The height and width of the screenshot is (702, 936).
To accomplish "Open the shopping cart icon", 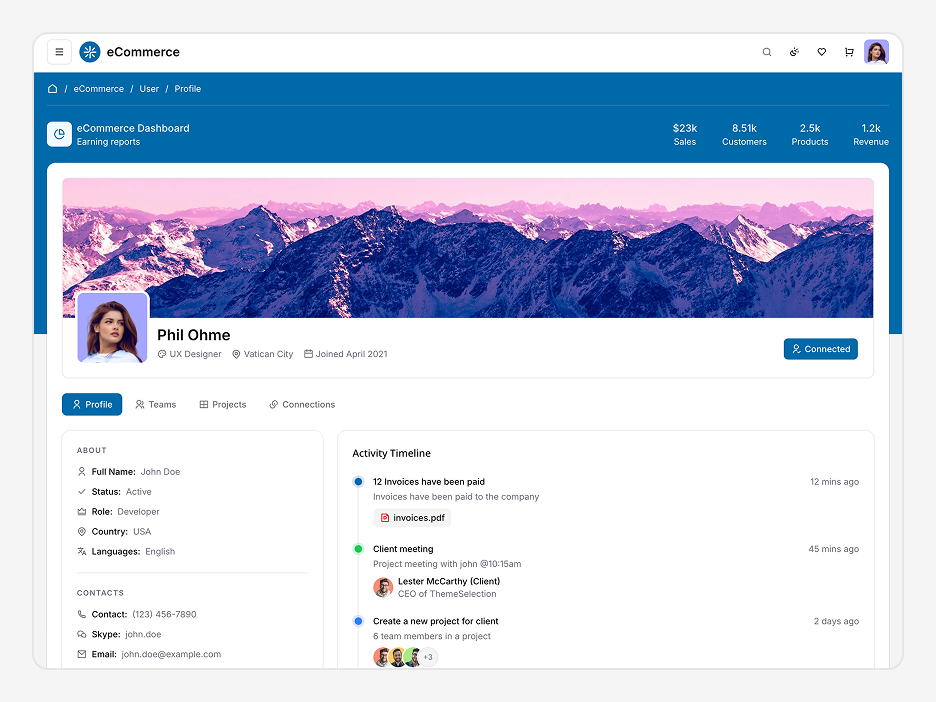I will 849,52.
